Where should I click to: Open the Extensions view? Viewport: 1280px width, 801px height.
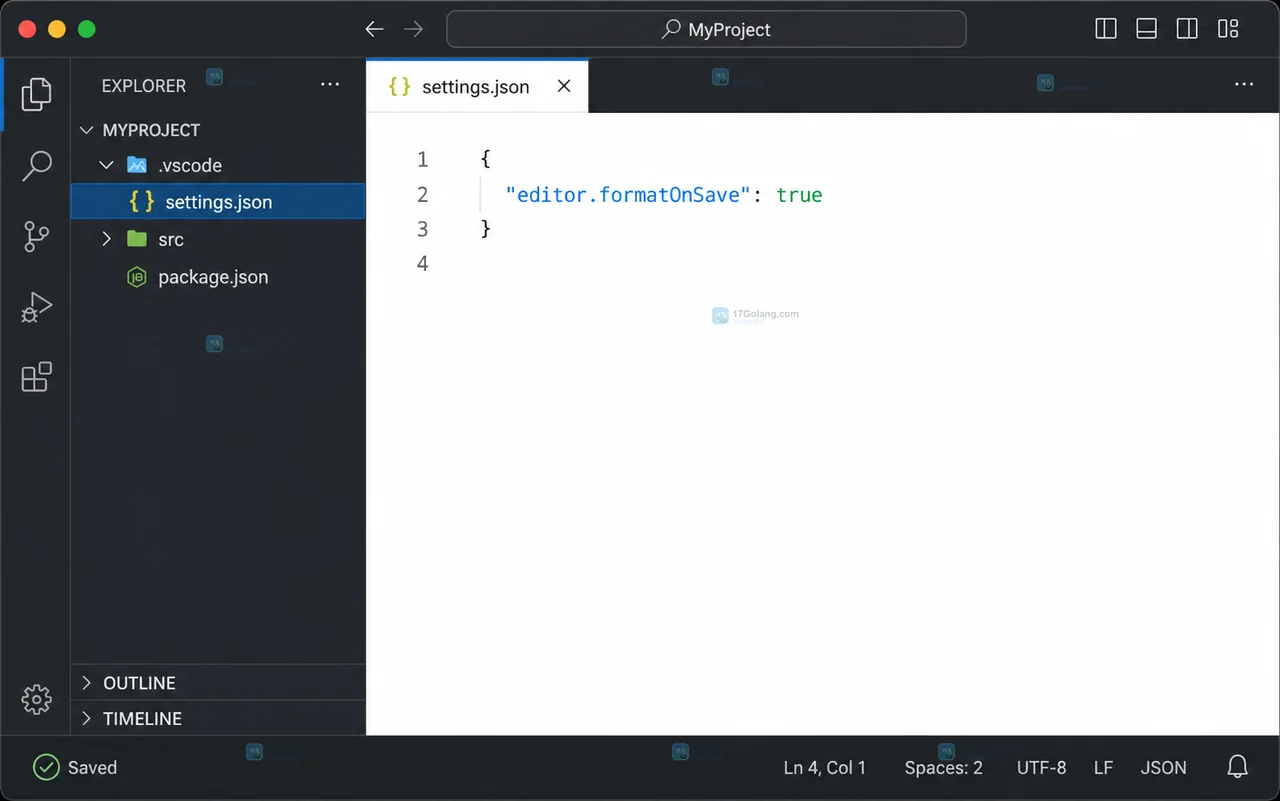36,377
